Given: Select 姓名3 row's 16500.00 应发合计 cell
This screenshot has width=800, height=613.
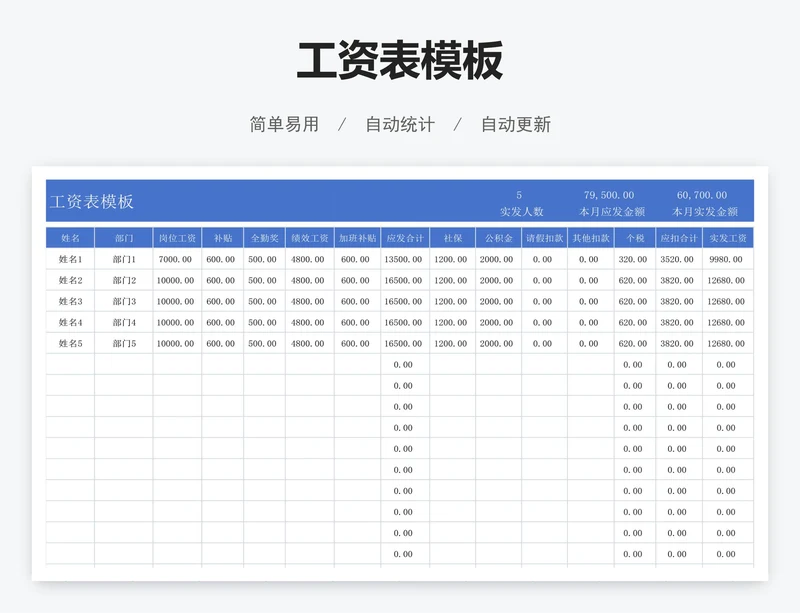Looking at the screenshot, I should click(x=405, y=301).
